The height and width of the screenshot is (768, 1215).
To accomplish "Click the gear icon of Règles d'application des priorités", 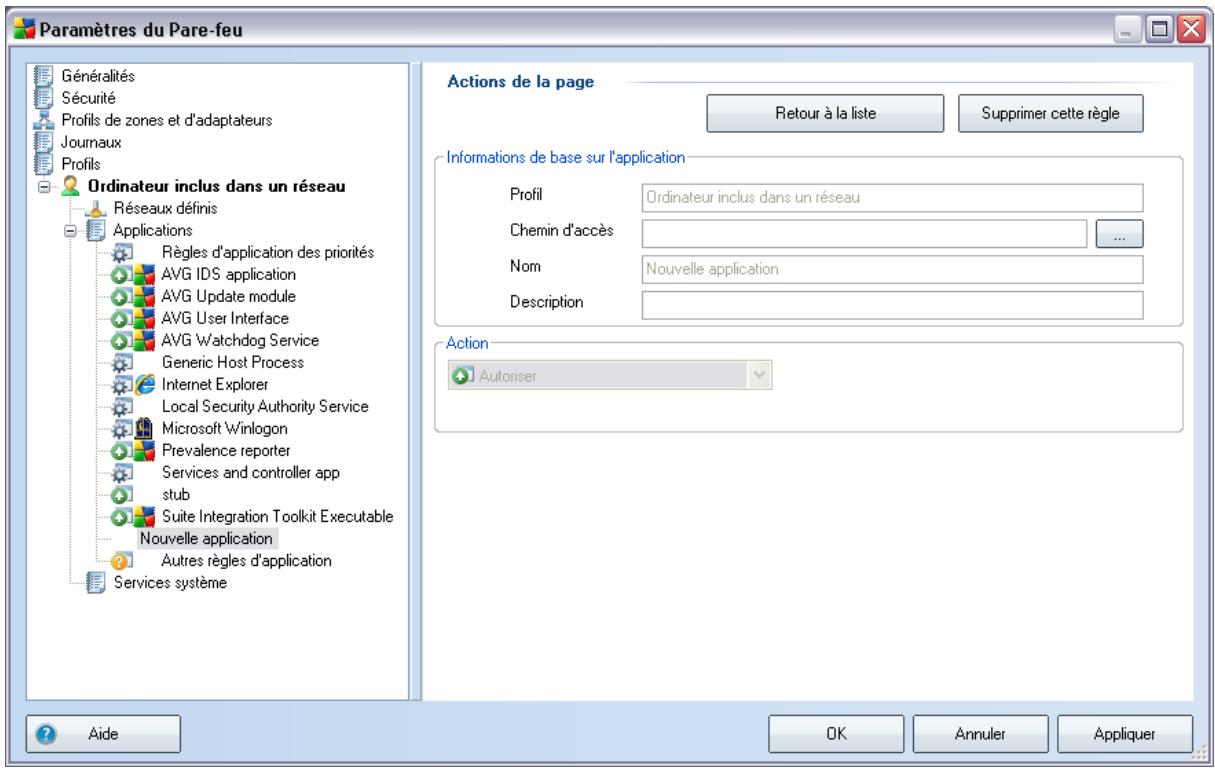I will click(123, 252).
